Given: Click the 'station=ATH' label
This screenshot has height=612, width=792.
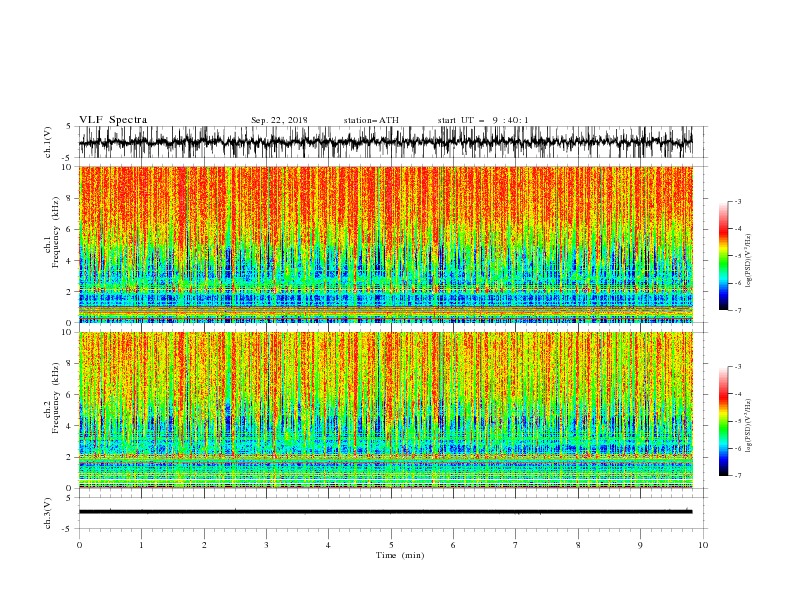Looking at the screenshot, I should coord(371,120).
